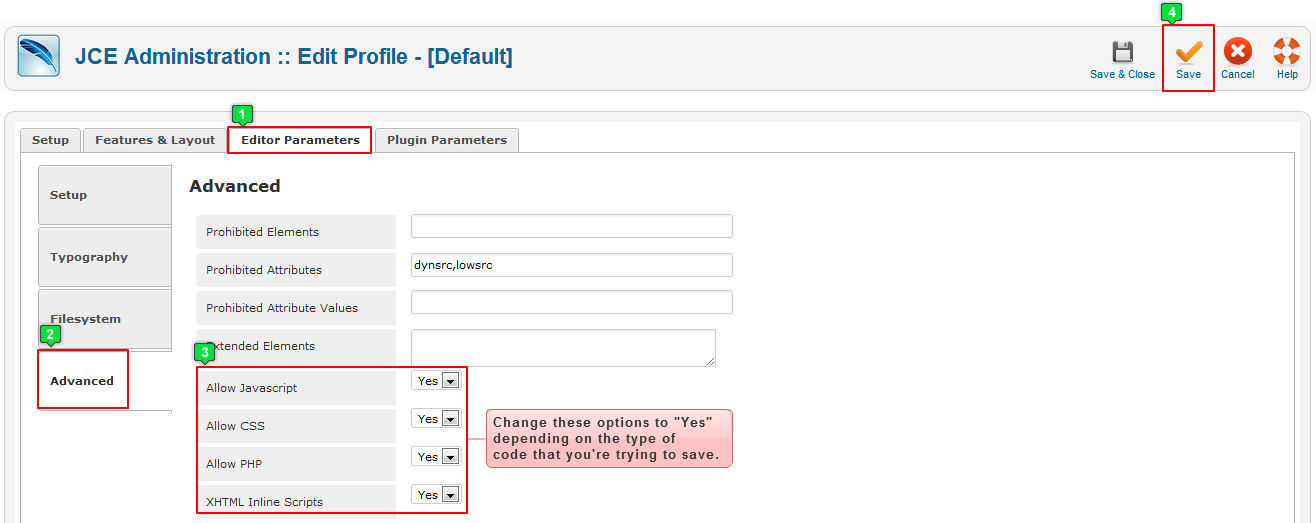This screenshot has width=1316, height=523.
Task: Open the Allow PHP dropdown
Action: 436,457
